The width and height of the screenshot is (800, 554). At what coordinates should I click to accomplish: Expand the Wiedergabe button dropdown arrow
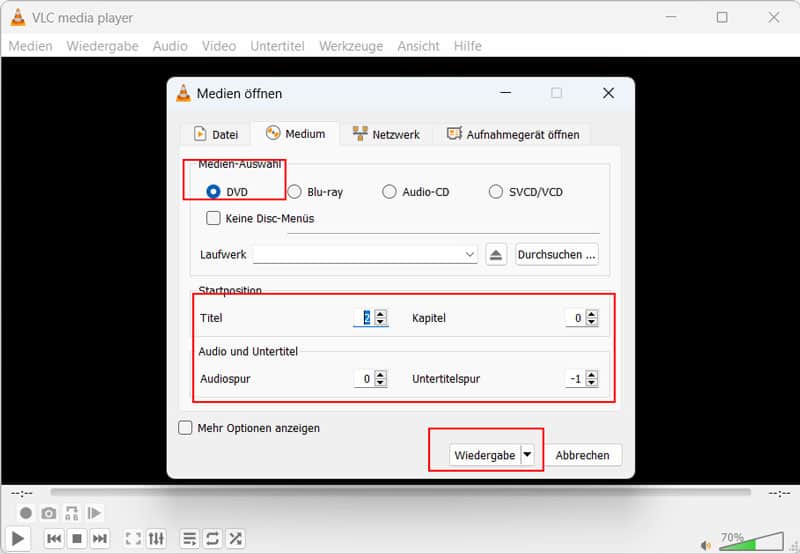coord(528,454)
